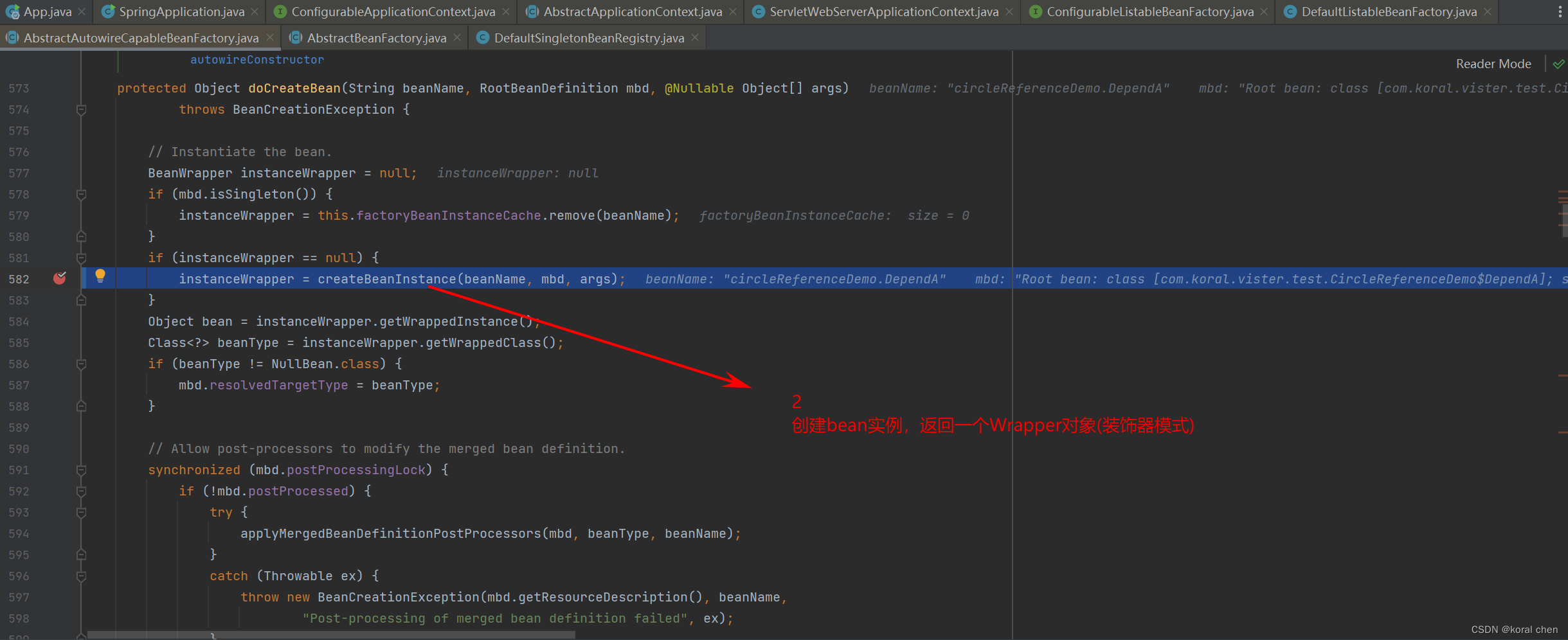
Task: Collapse the fold marker at line 588
Action: pos(81,406)
